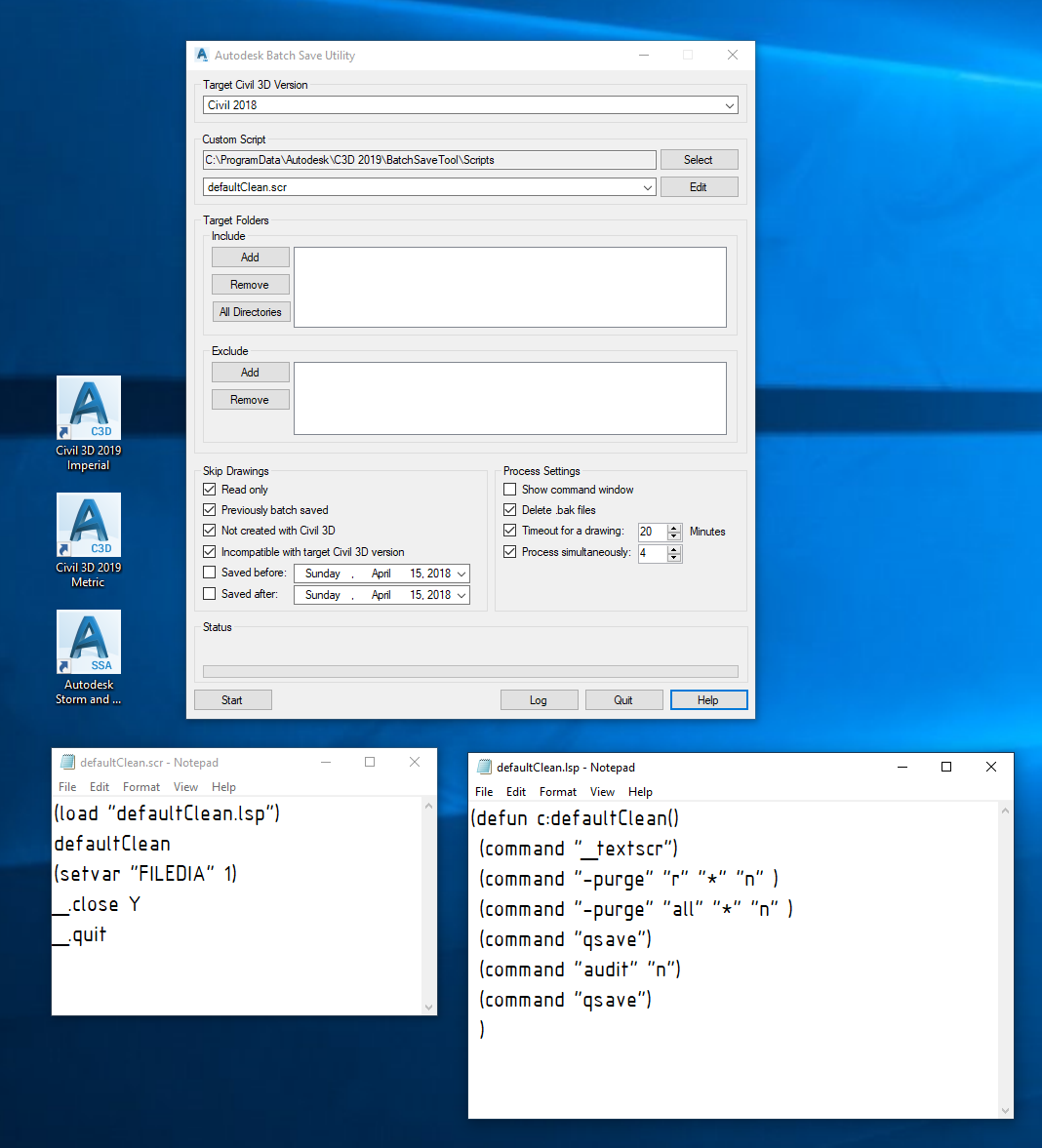
Task: Open the Format menu in defaultClean.lsp Notepad
Action: tap(557, 791)
